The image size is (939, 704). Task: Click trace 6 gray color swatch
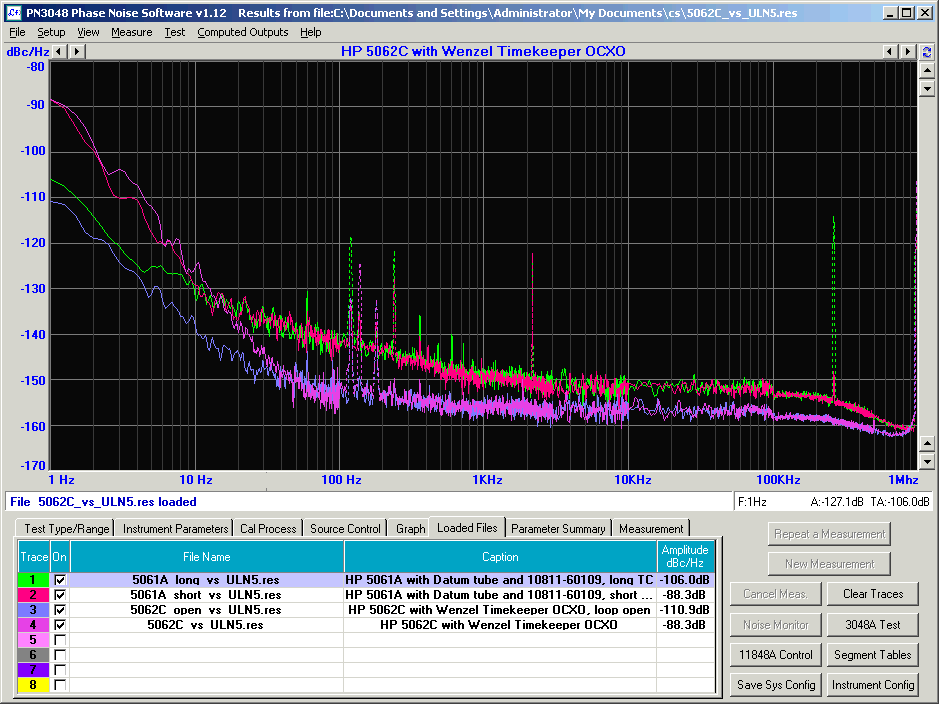(x=33, y=655)
